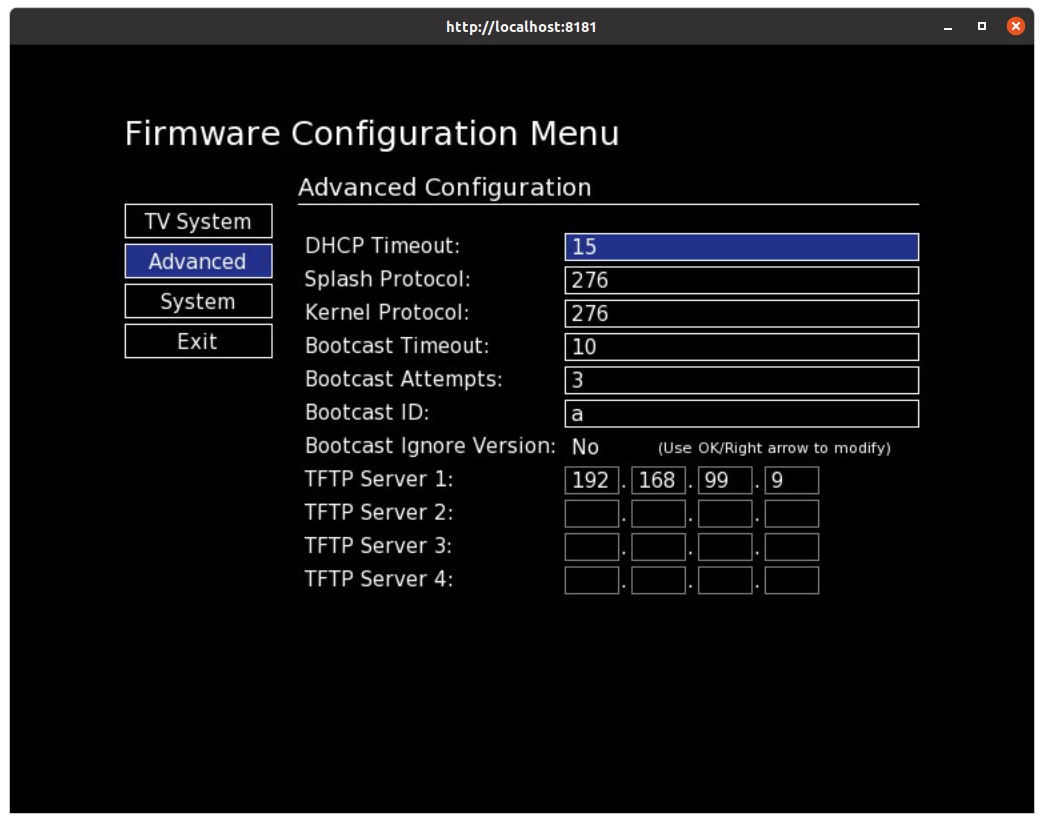
Task: Edit TFTP Server 1 first octet 192
Action: click(x=592, y=480)
